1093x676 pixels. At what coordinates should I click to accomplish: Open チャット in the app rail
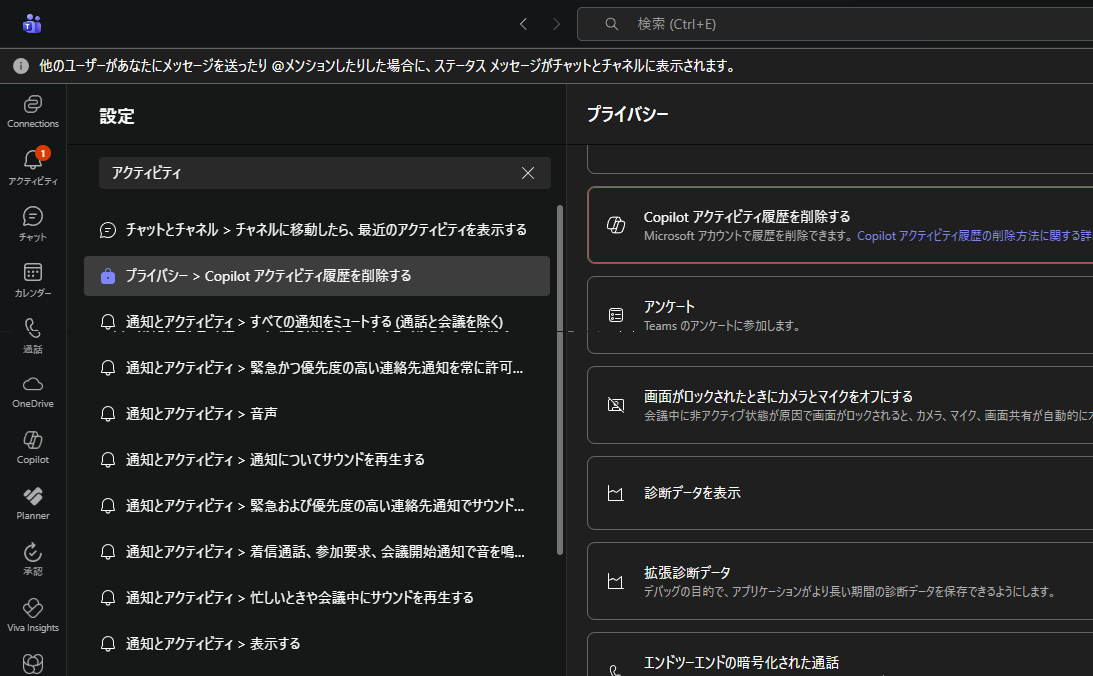(x=33, y=223)
